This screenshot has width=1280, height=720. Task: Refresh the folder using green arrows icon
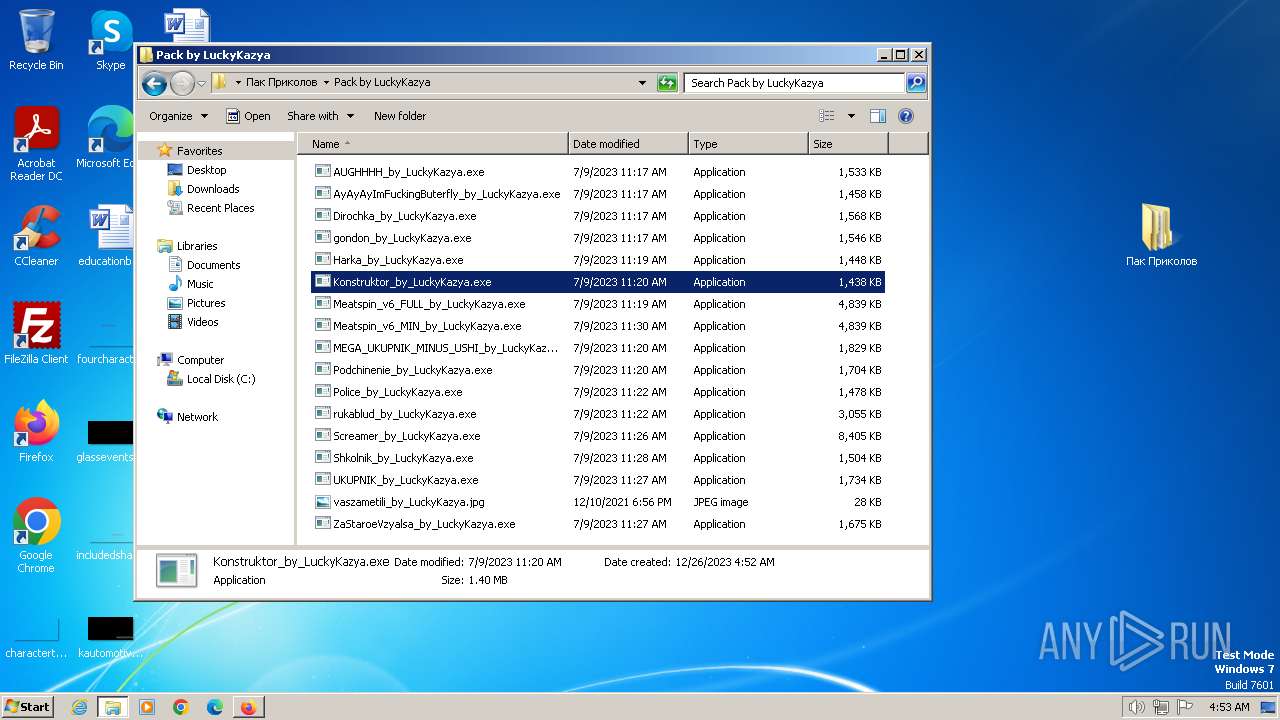pyautogui.click(x=667, y=83)
